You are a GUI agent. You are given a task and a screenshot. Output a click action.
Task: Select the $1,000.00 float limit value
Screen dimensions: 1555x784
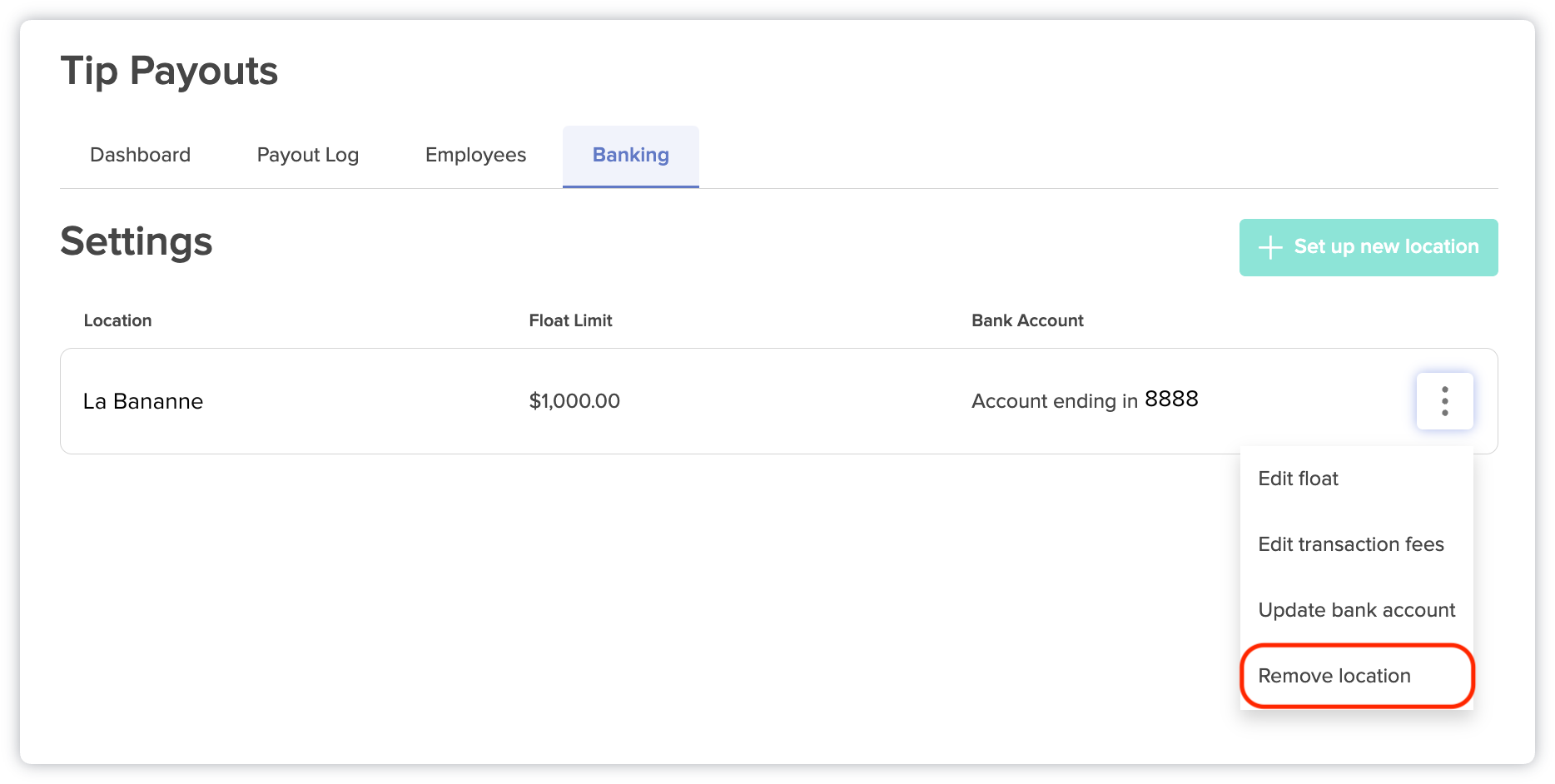[574, 401]
